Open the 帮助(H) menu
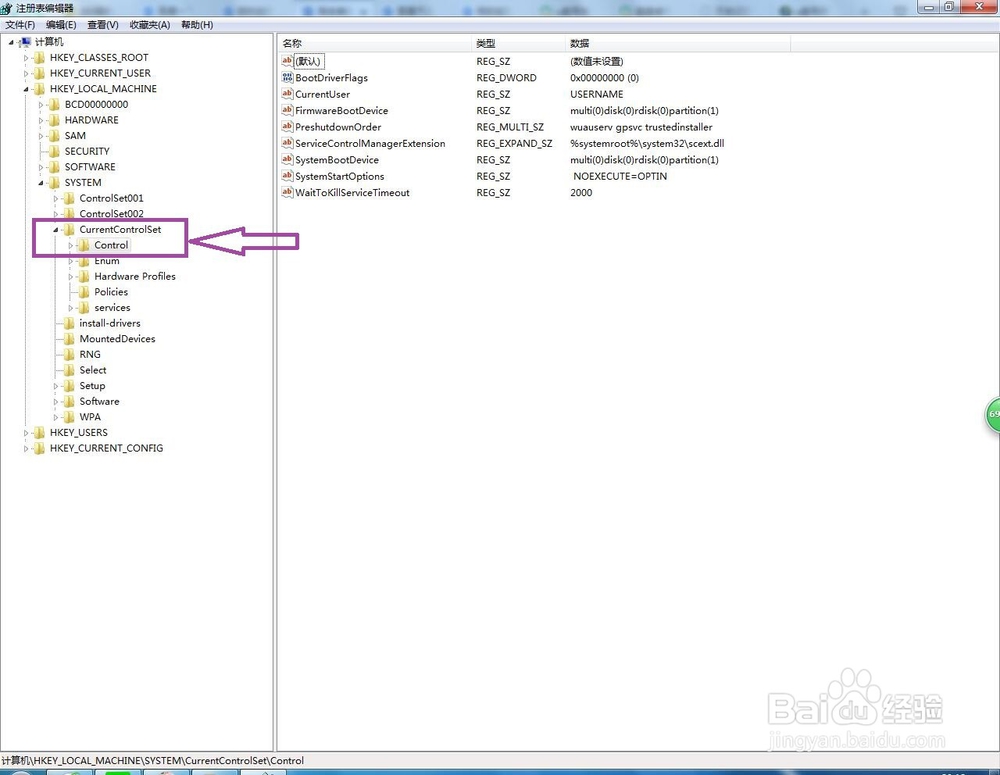Viewport: 1000px width, 775px height. click(197, 24)
